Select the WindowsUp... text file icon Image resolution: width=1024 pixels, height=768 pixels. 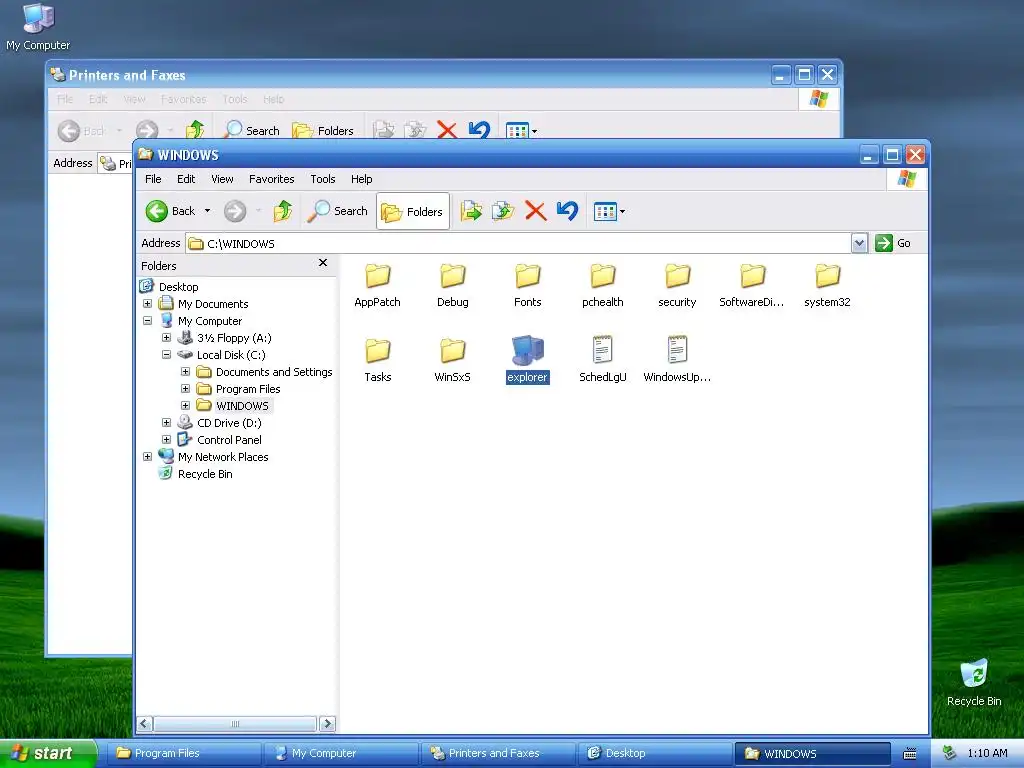677,349
